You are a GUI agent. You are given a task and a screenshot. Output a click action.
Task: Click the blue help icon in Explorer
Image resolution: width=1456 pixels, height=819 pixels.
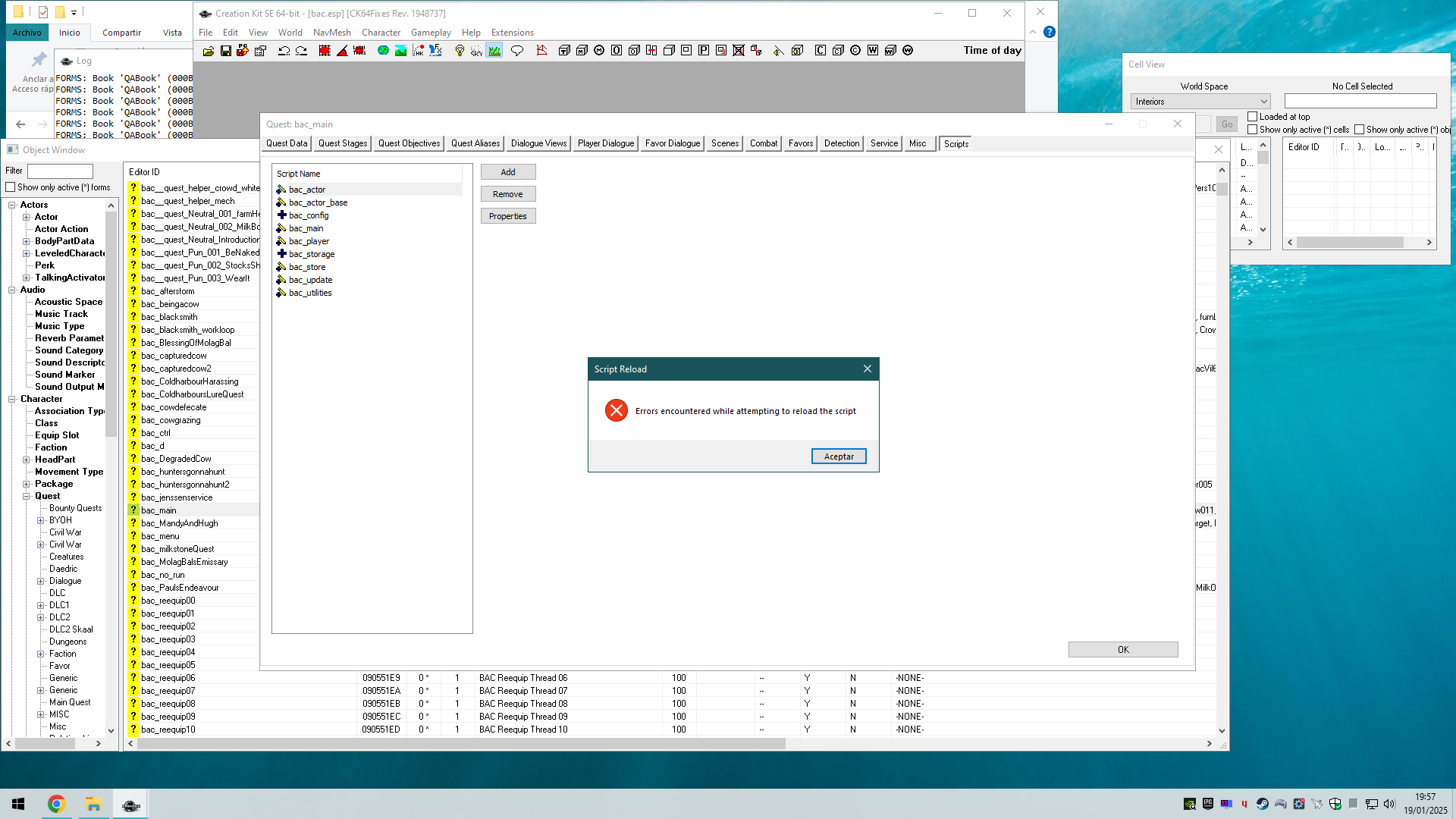[1049, 32]
